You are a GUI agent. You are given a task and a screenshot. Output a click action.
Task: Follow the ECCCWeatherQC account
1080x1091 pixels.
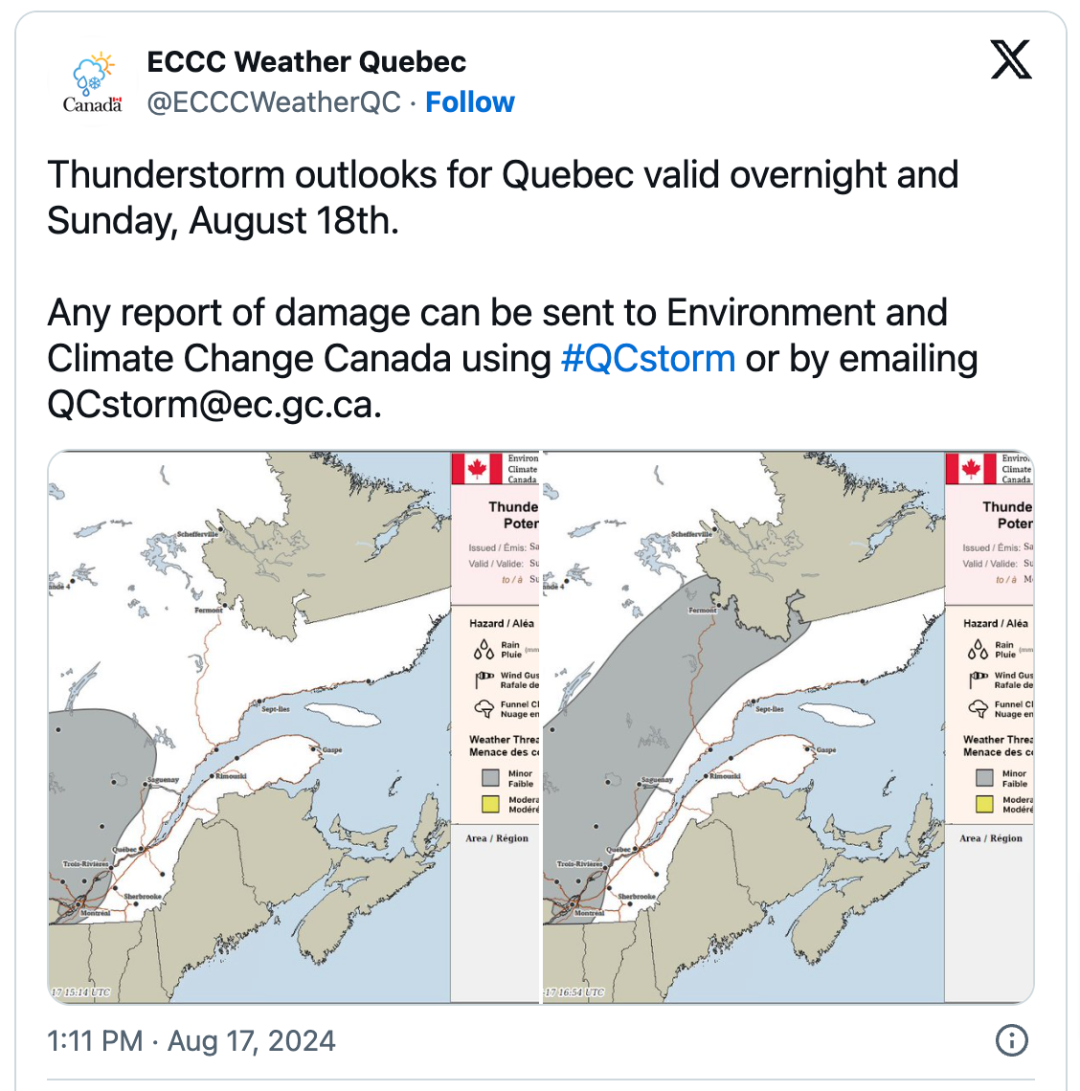[x=470, y=102]
